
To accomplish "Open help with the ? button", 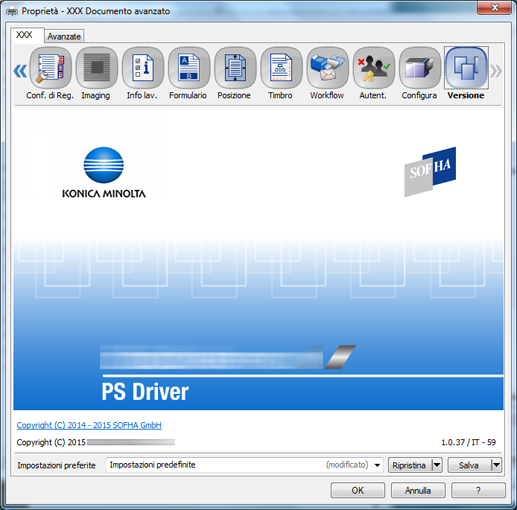I will [478, 490].
